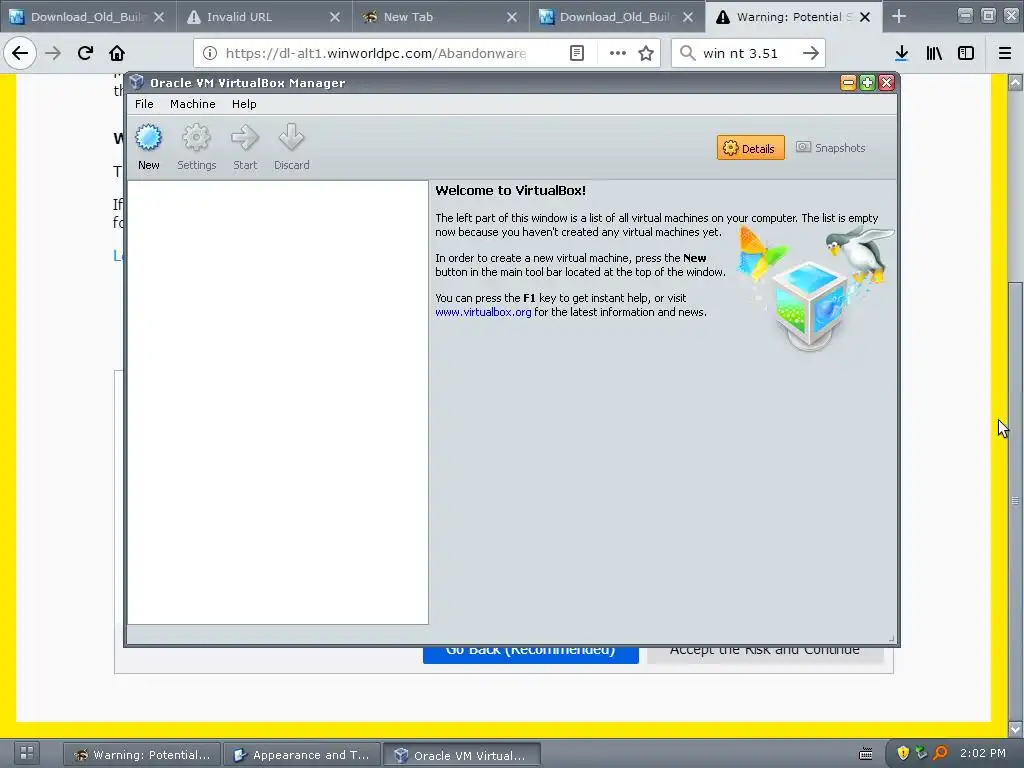
Task: Reload the current Firefox page
Action: pos(85,53)
